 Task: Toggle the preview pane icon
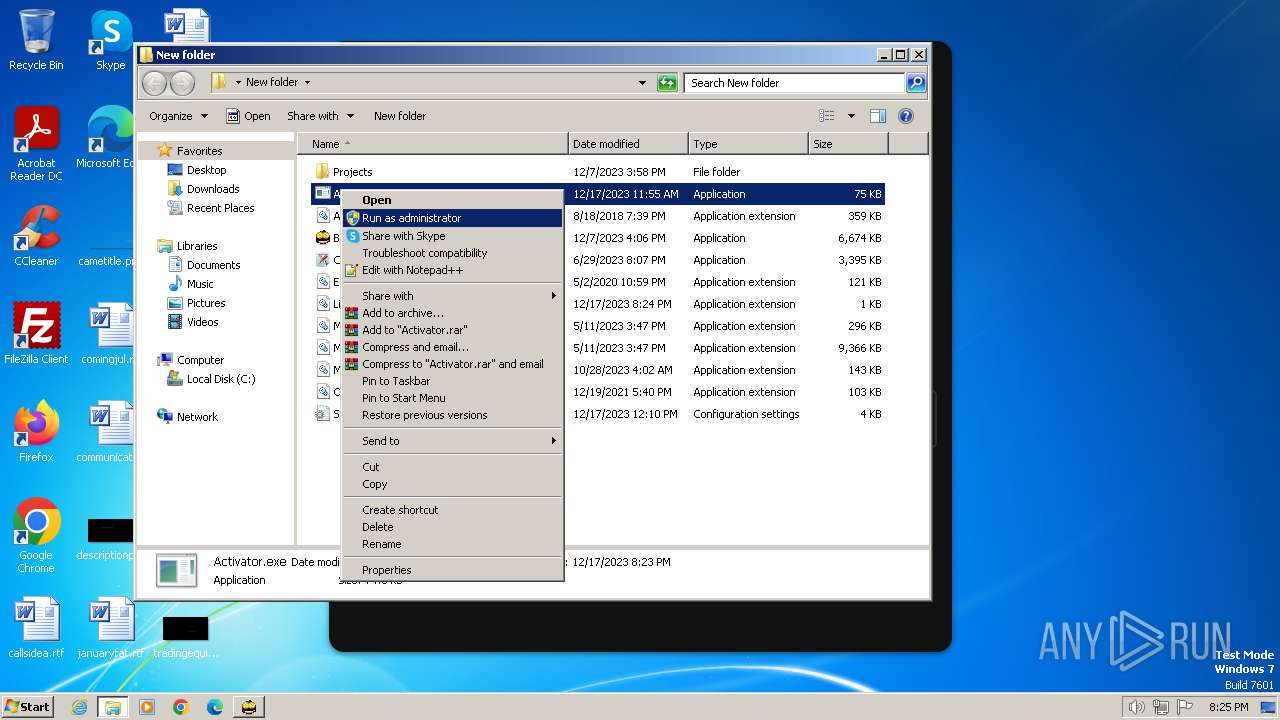pos(877,116)
